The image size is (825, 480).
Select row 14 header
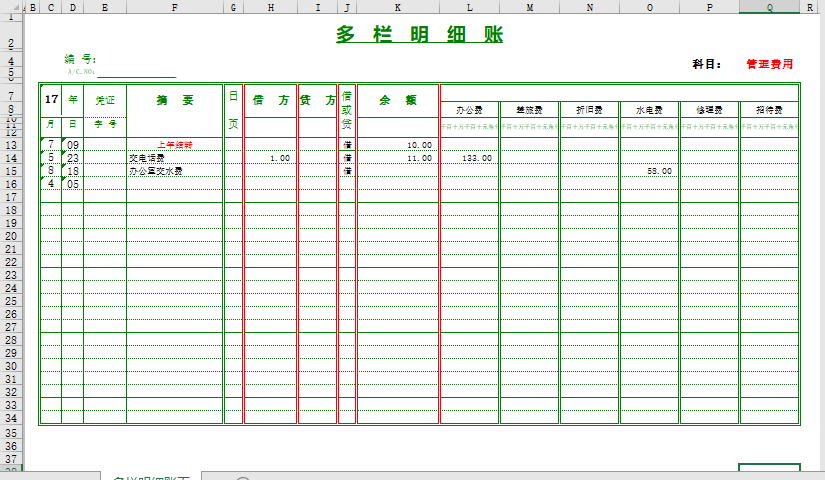pyautogui.click(x=11, y=158)
